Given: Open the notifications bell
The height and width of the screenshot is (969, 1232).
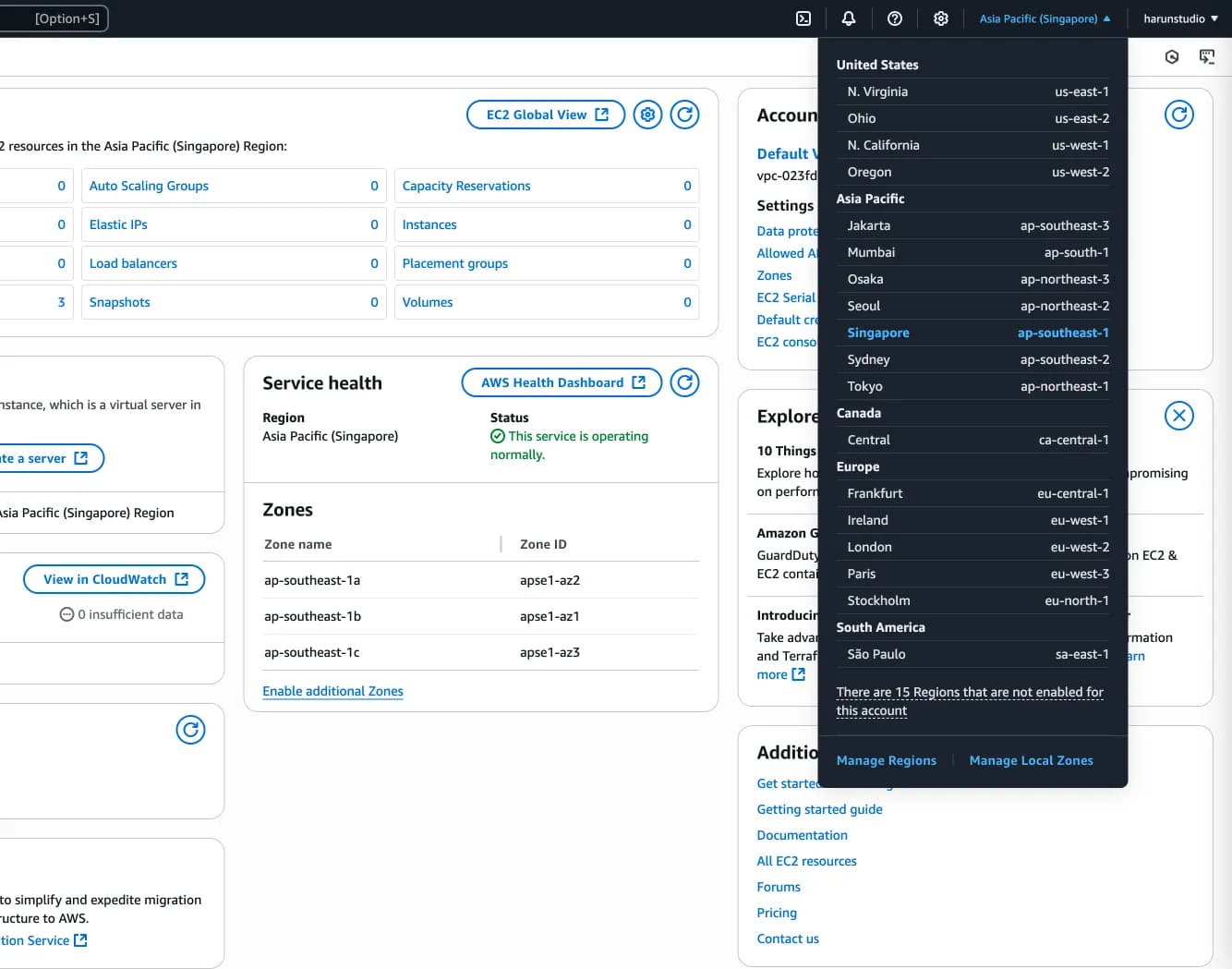Looking at the screenshot, I should click(x=849, y=18).
